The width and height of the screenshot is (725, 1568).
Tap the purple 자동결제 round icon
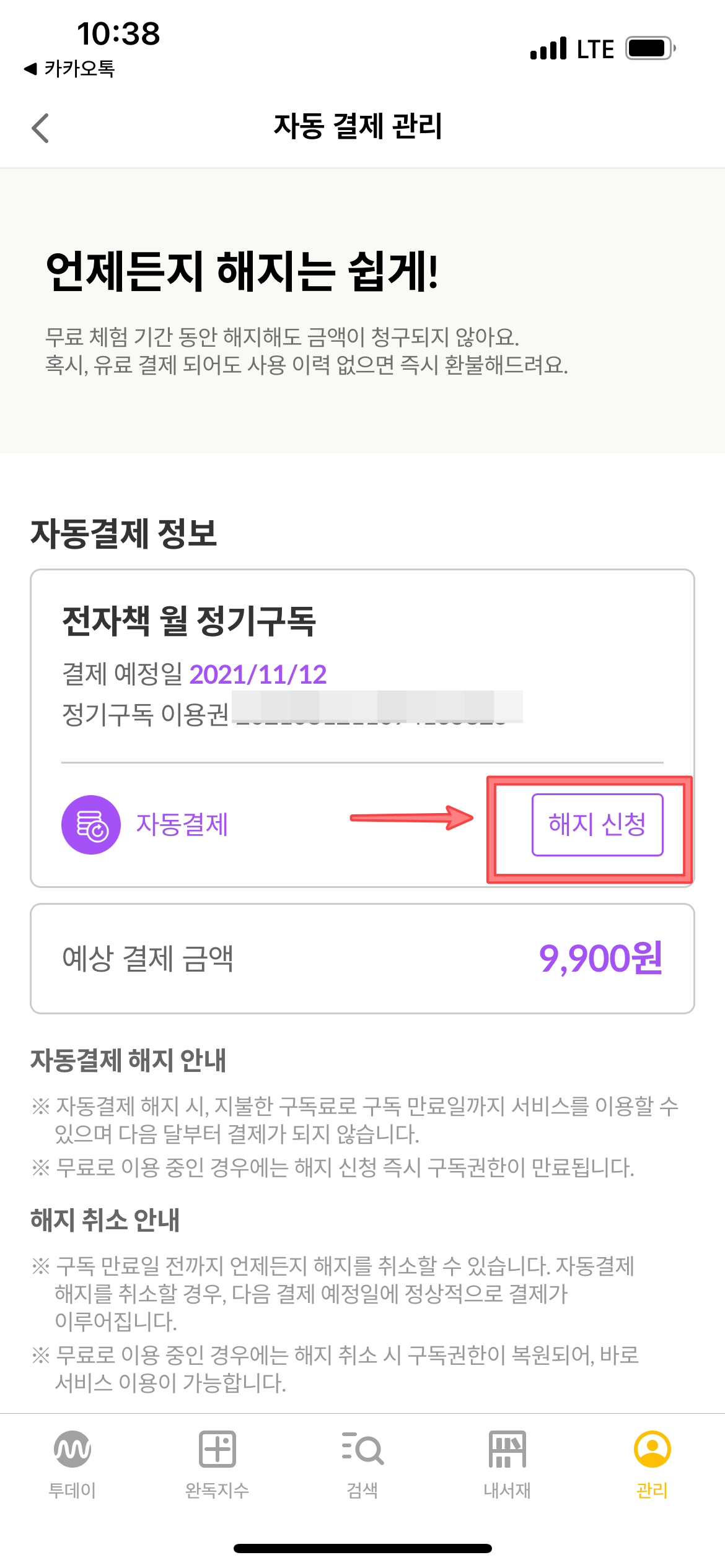tap(91, 825)
